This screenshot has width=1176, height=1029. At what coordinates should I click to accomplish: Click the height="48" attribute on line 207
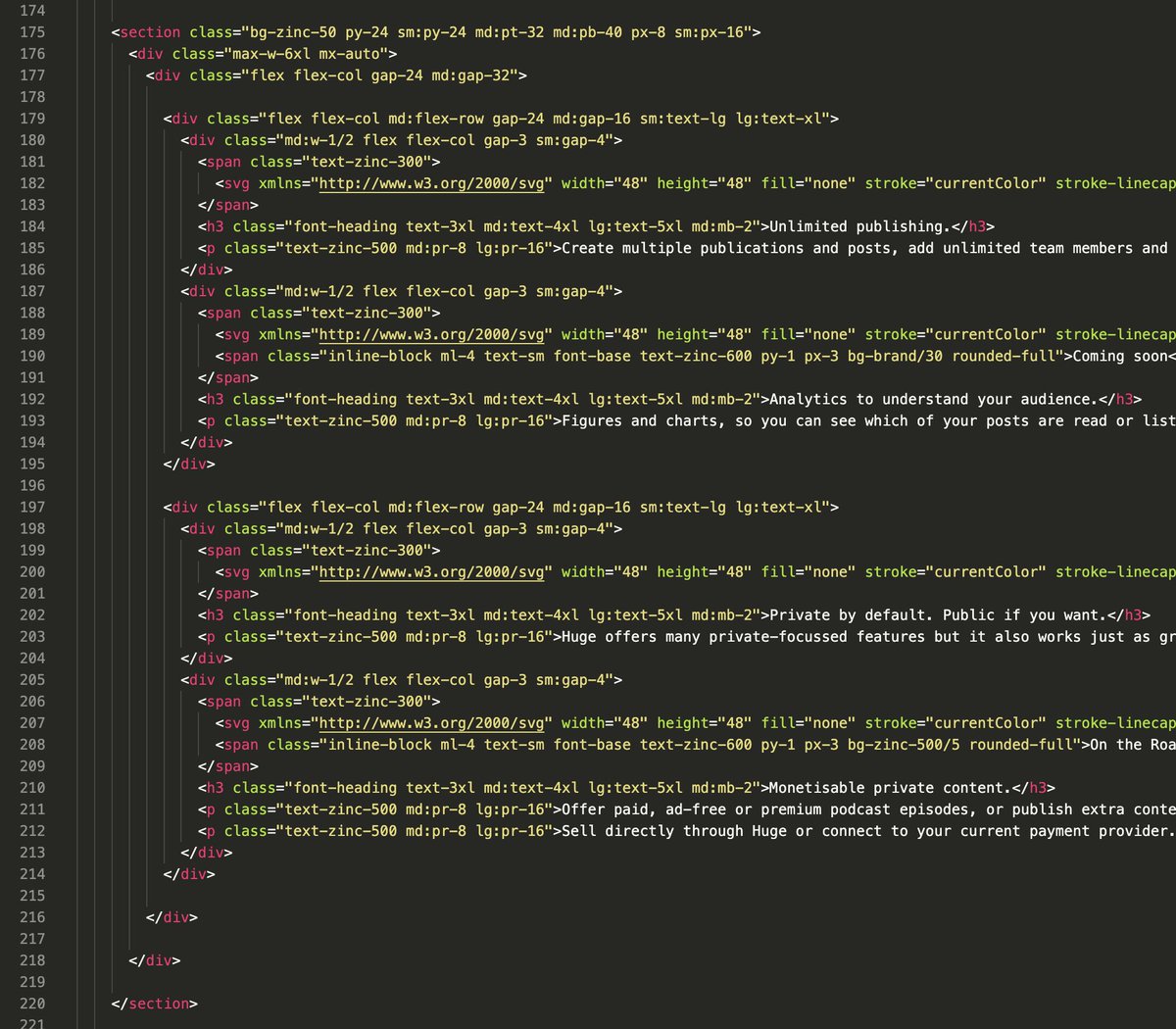[x=705, y=723]
